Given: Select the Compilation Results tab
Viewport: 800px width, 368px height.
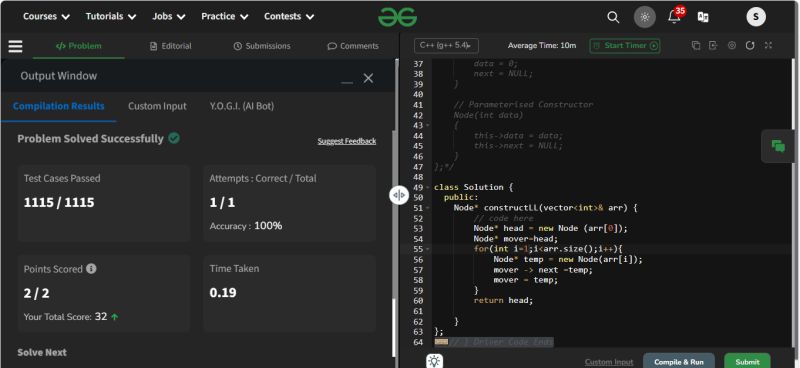Looking at the screenshot, I should tap(59, 106).
